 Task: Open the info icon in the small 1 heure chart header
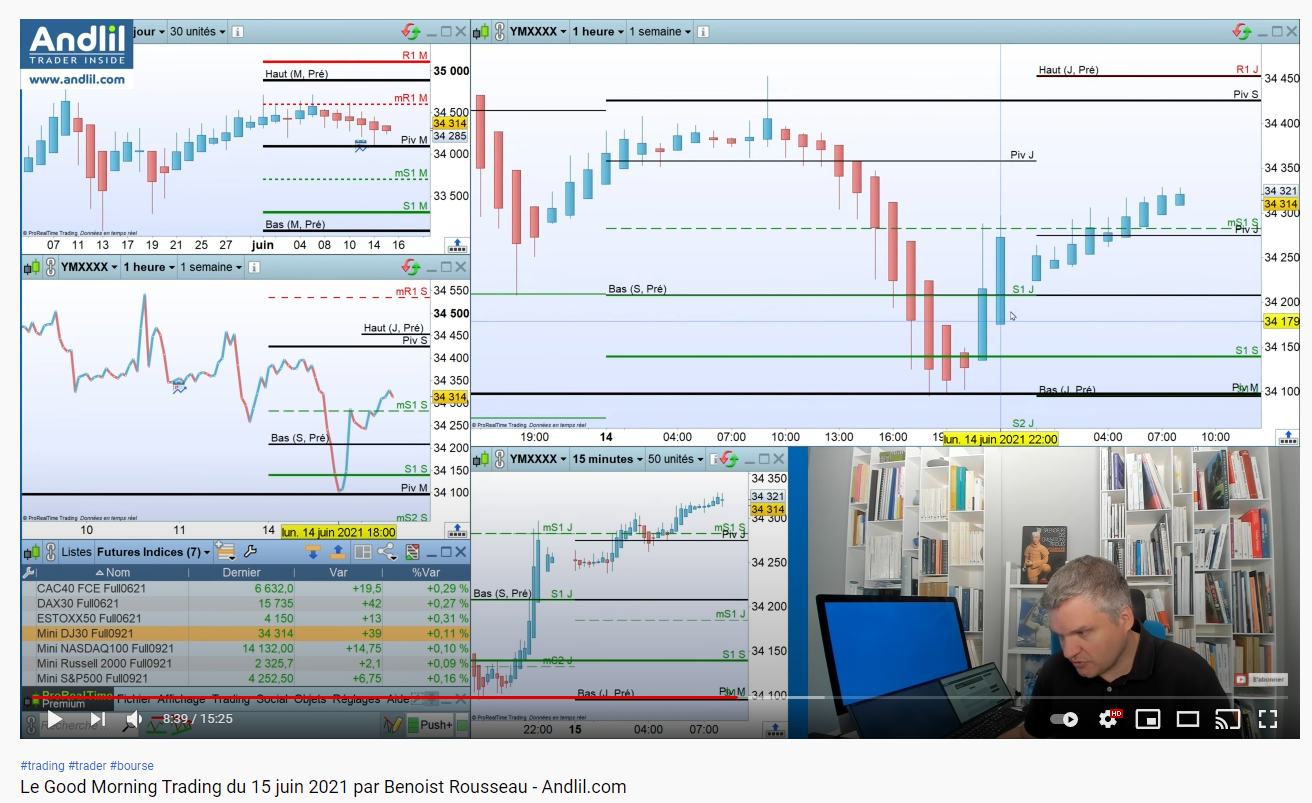252,267
